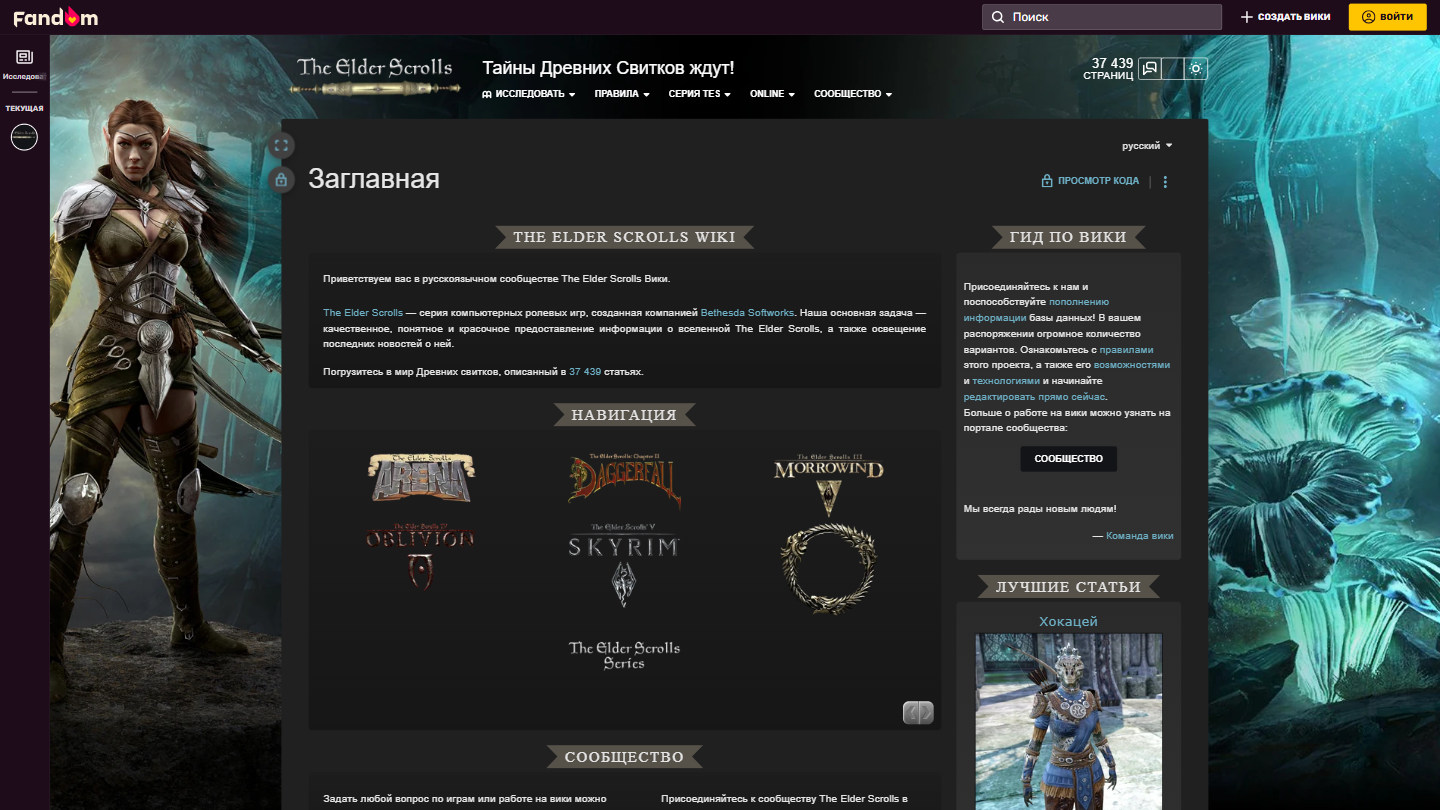Toggle light theme with the sun icon
This screenshot has width=1440, height=810.
coord(1196,68)
